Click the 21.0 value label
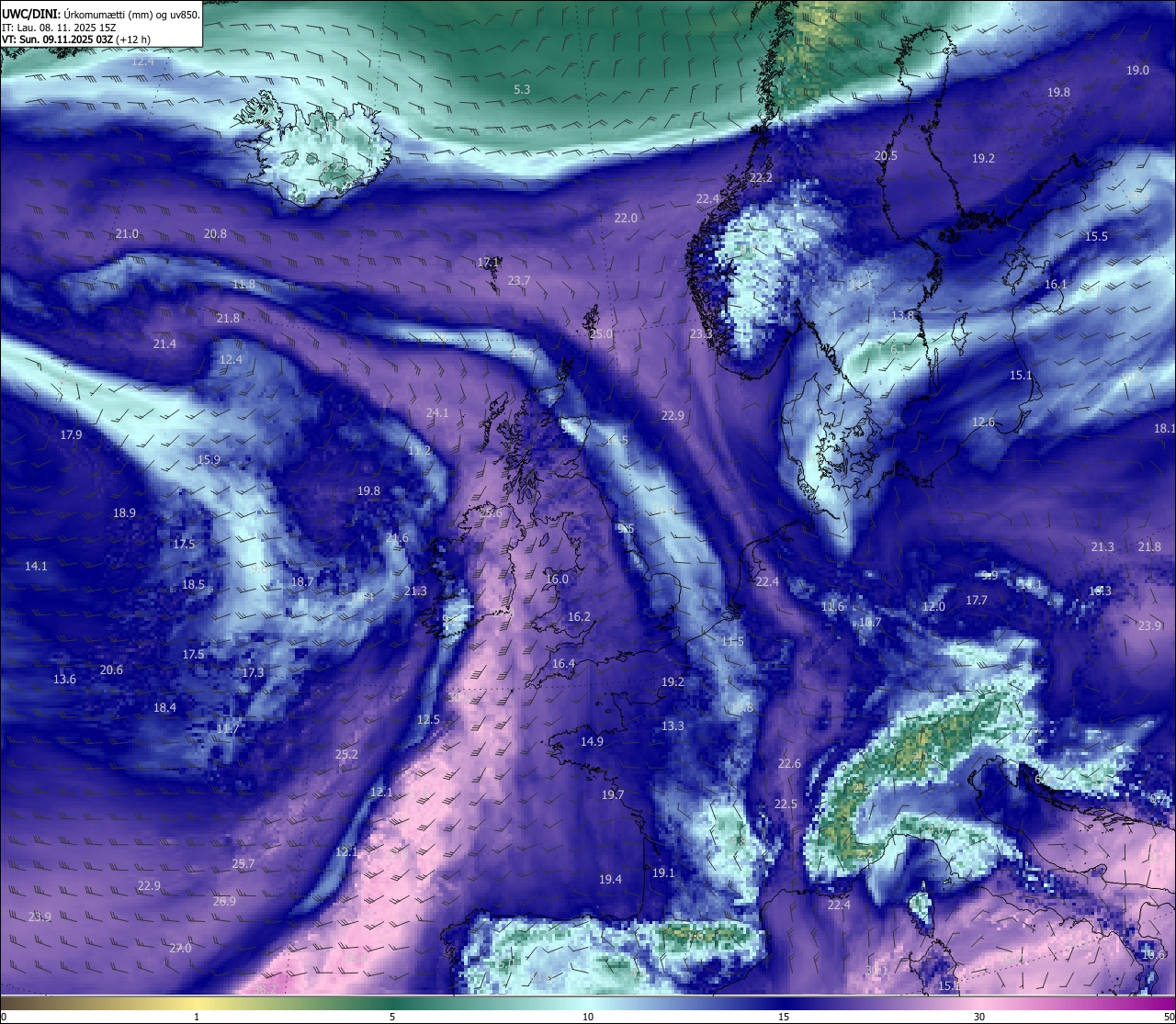 click(x=127, y=234)
